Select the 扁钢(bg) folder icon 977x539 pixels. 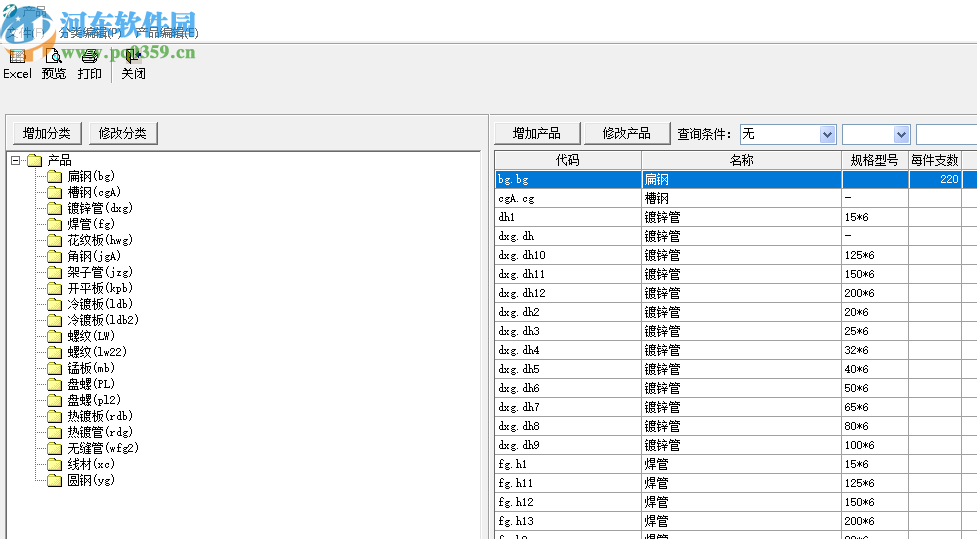(55, 177)
